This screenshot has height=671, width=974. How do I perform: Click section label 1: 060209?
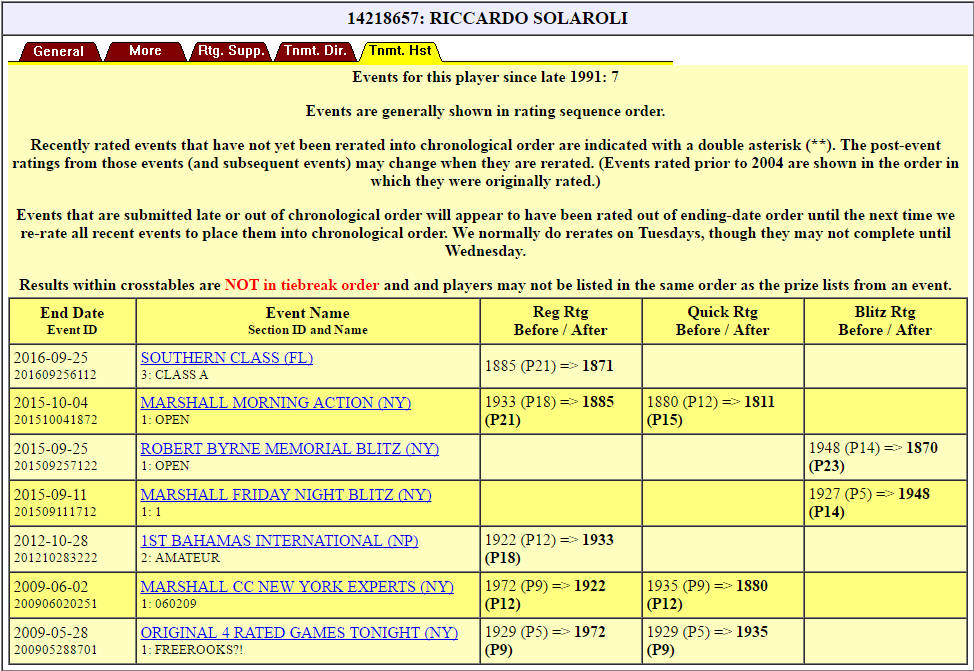(169, 603)
